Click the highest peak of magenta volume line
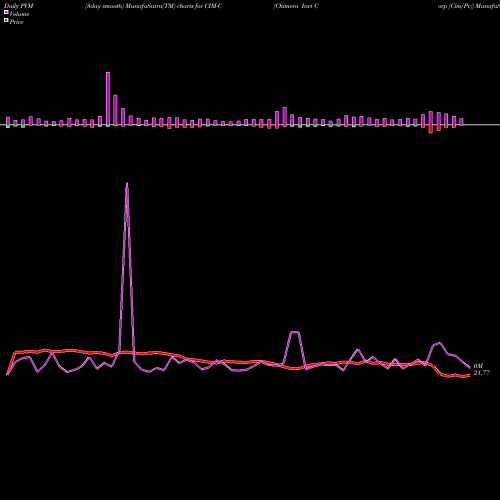Image resolution: width=500 pixels, height=500 pixels. (127, 183)
